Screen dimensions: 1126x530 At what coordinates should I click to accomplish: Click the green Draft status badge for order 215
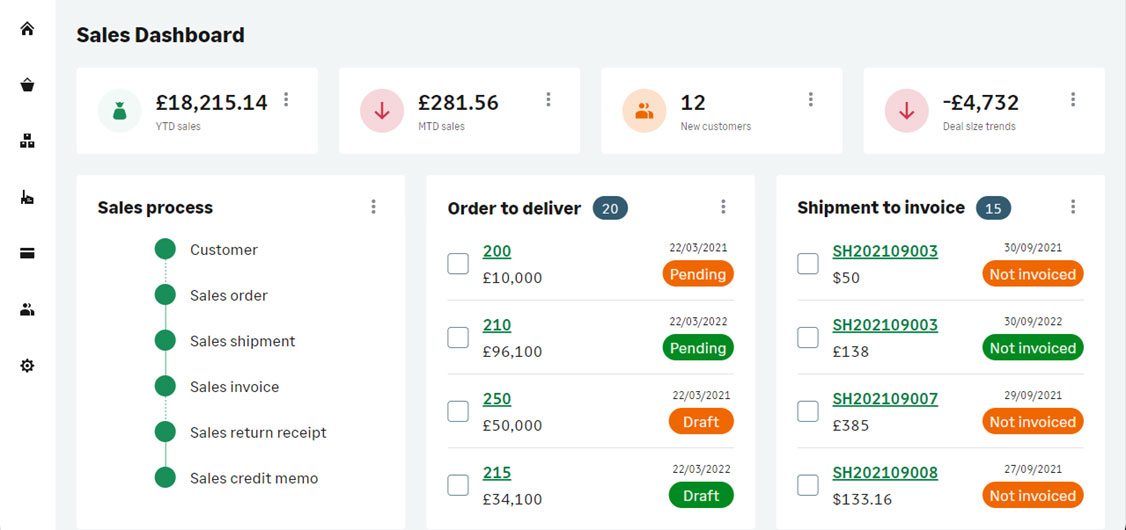701,496
